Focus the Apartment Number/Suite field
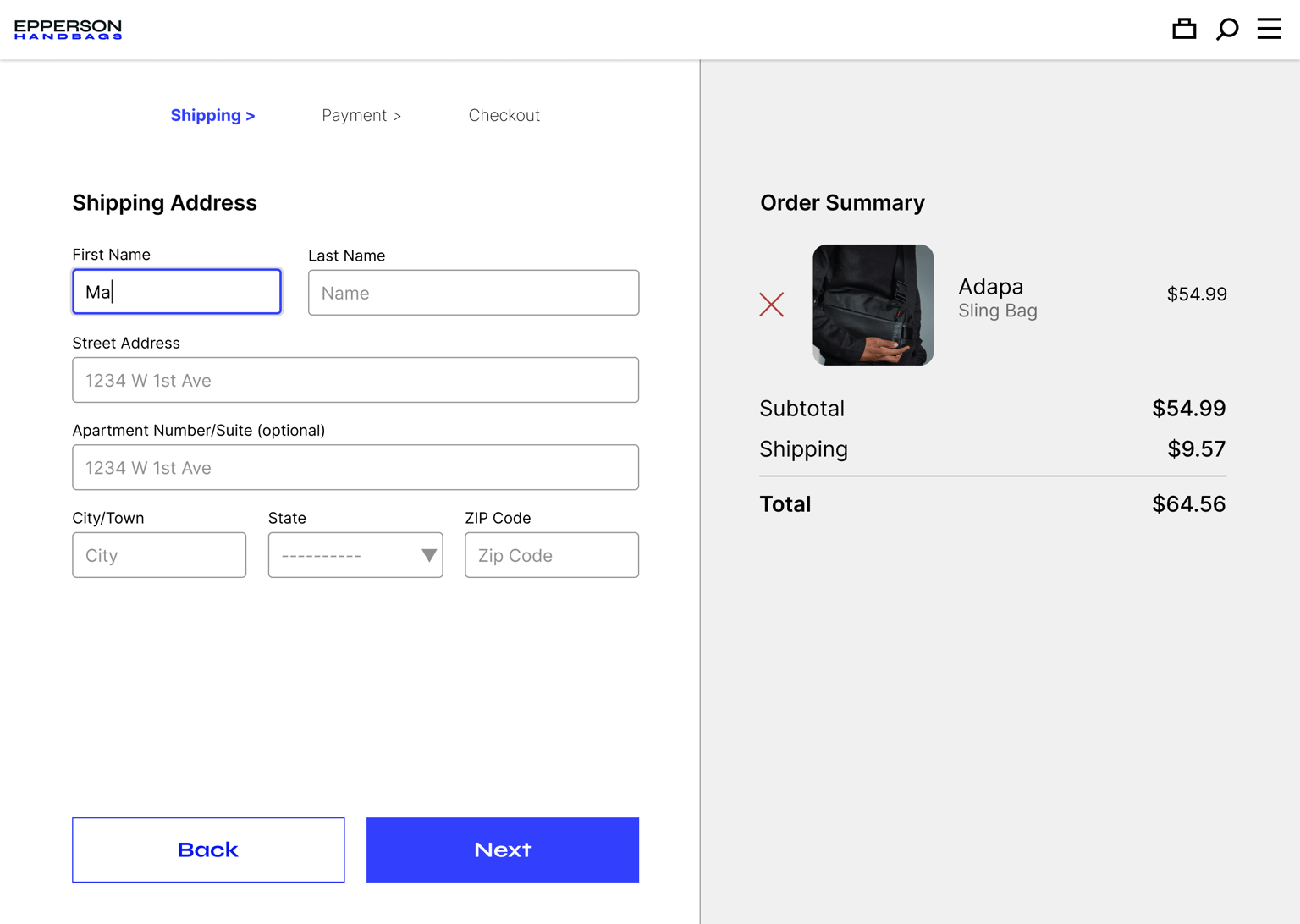1300x924 pixels. point(355,467)
